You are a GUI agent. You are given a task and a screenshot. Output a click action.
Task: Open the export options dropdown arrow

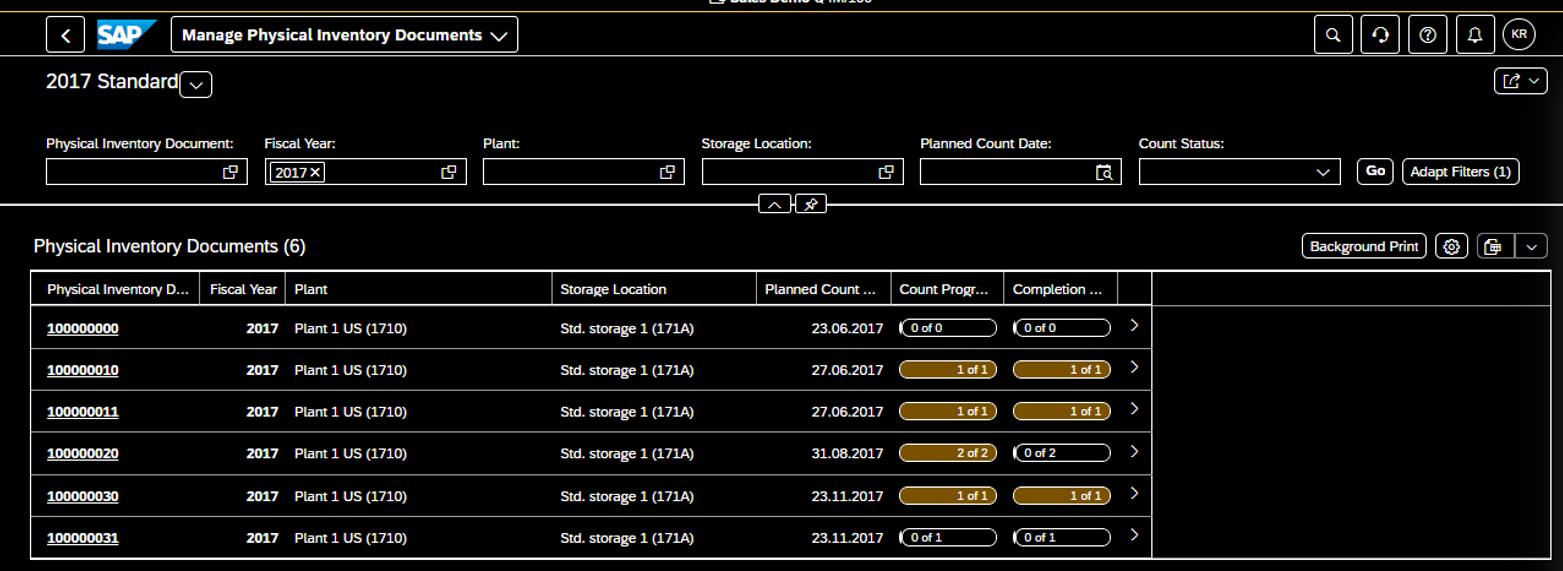[x=1532, y=246]
